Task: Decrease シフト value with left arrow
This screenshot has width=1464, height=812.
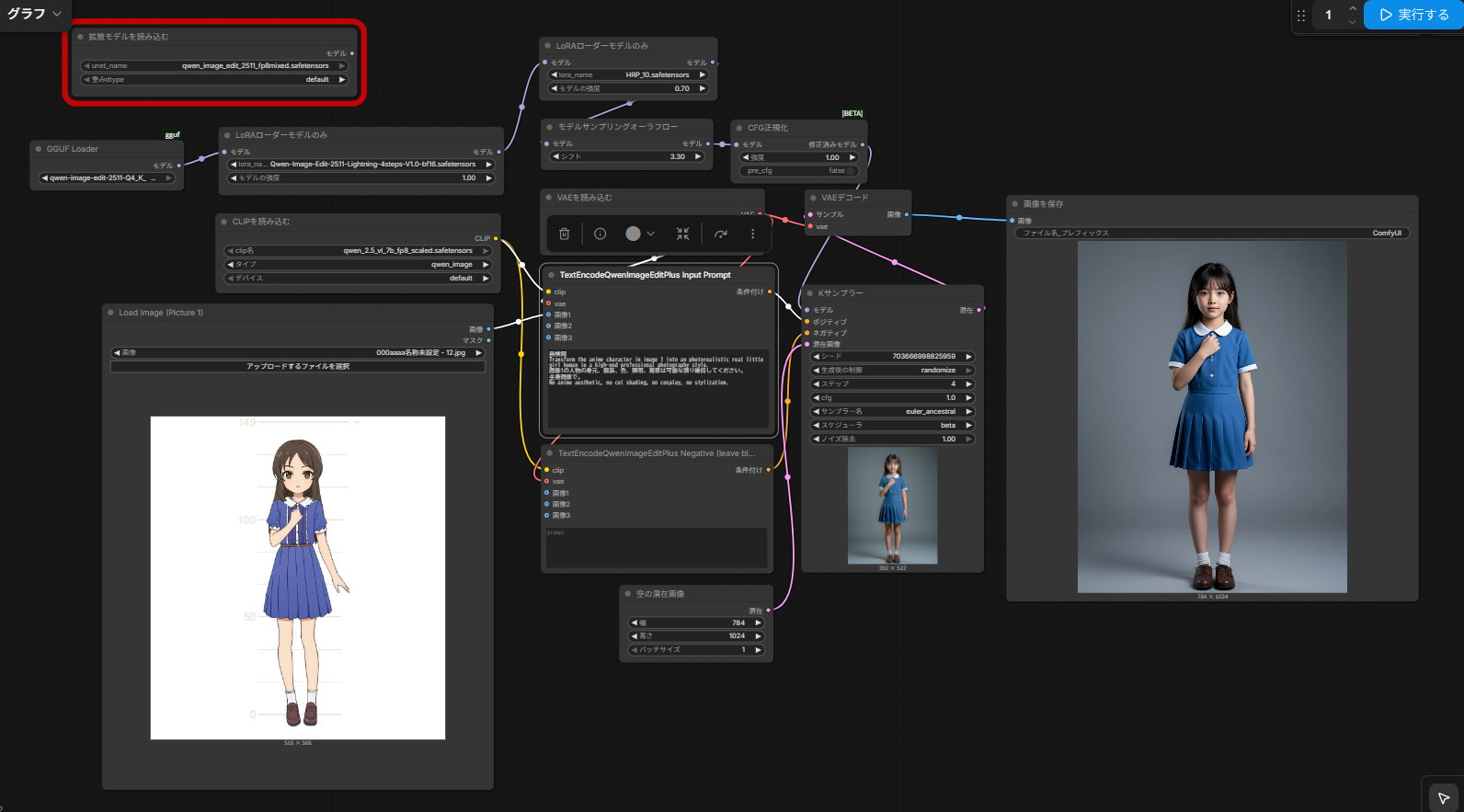Action: [x=555, y=156]
